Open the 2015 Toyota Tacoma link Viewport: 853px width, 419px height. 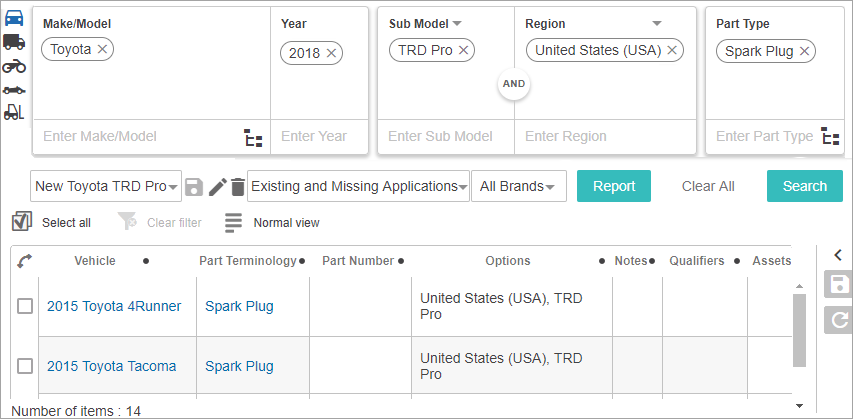112,366
